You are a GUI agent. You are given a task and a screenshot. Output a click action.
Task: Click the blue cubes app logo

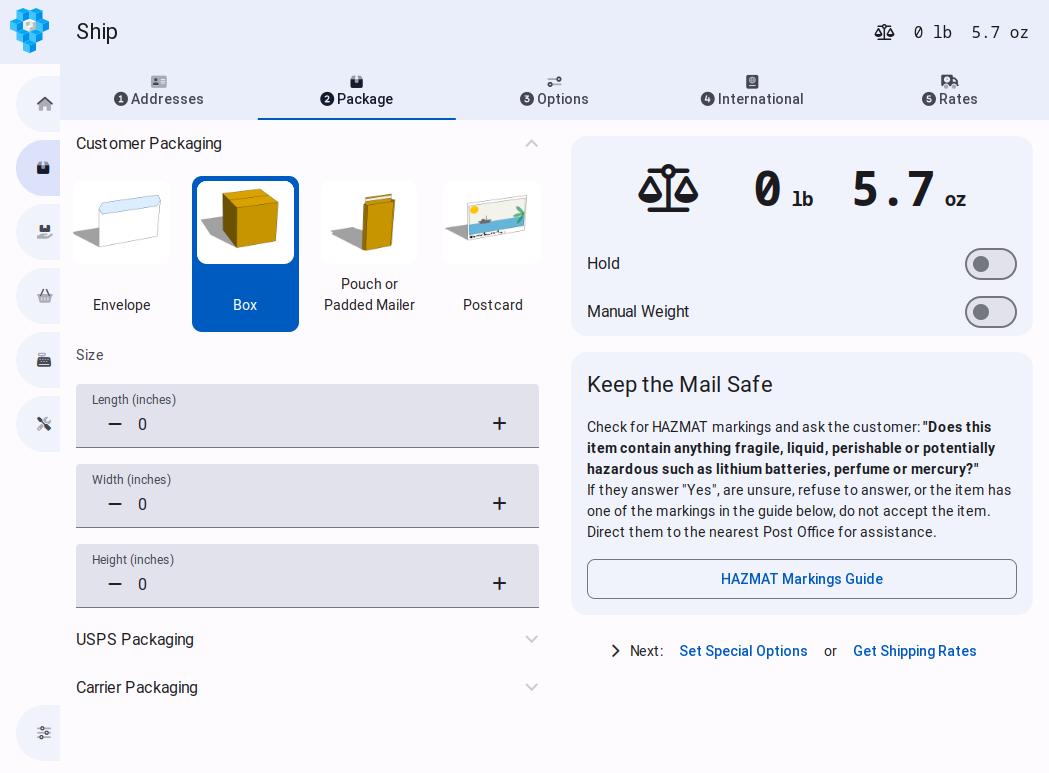(30, 31)
